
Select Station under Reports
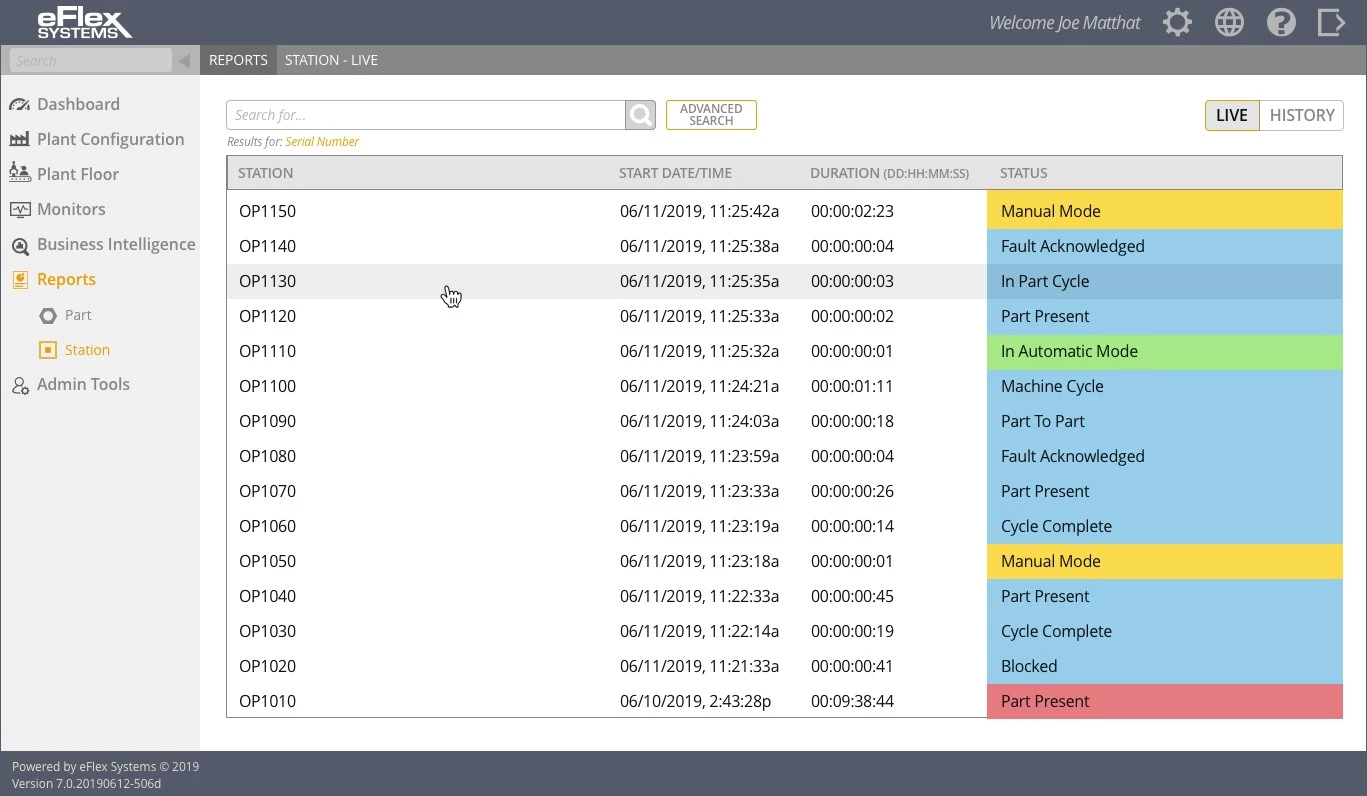[87, 350]
